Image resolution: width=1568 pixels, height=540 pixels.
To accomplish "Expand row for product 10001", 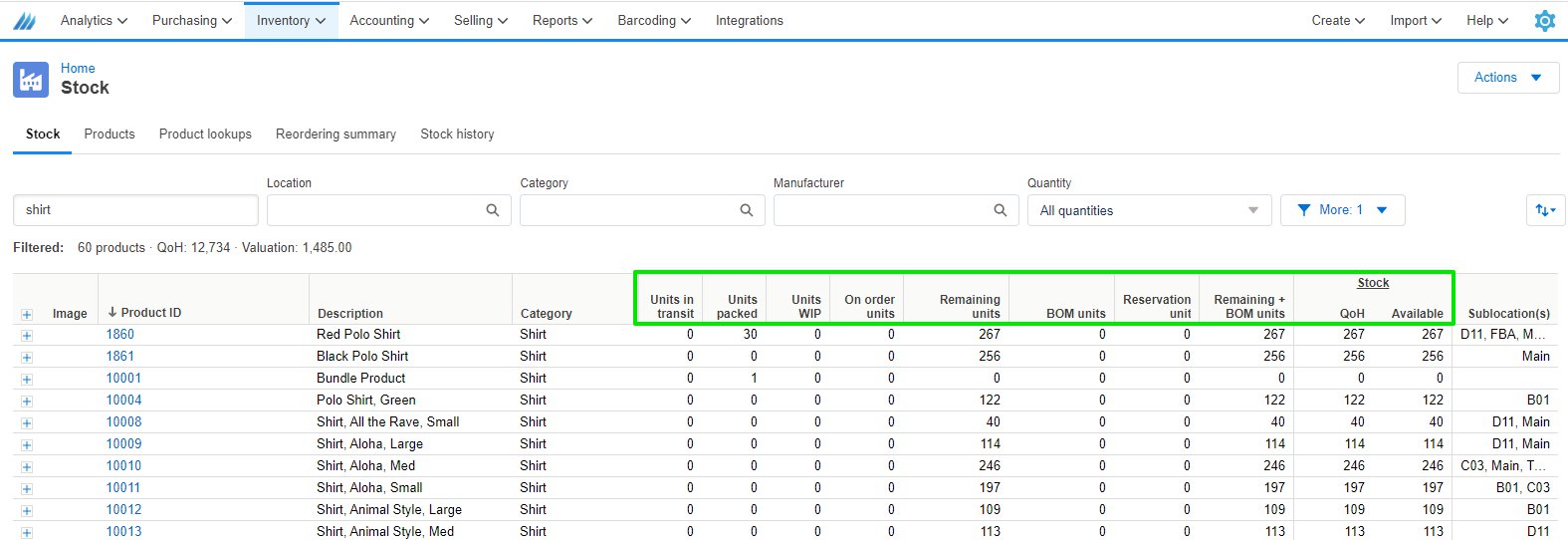I will [x=27, y=380].
